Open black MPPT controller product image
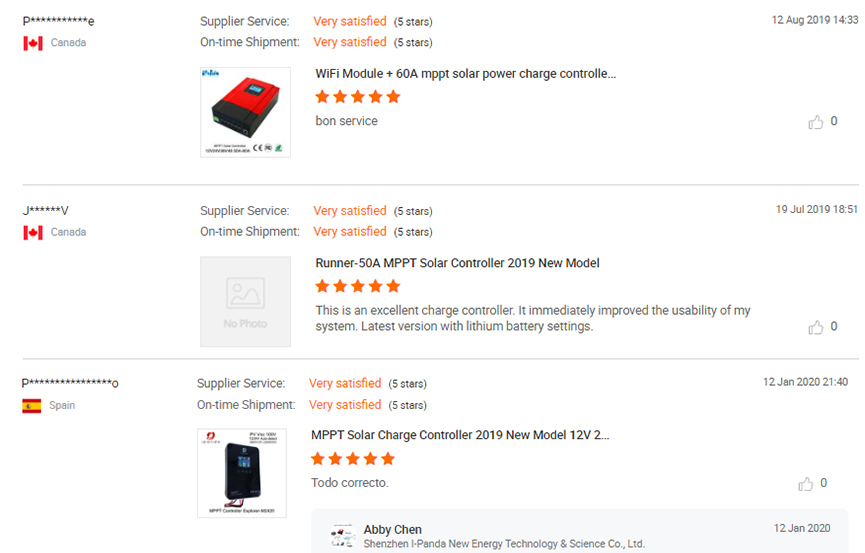Image resolution: width=865 pixels, height=553 pixels. click(x=241, y=473)
